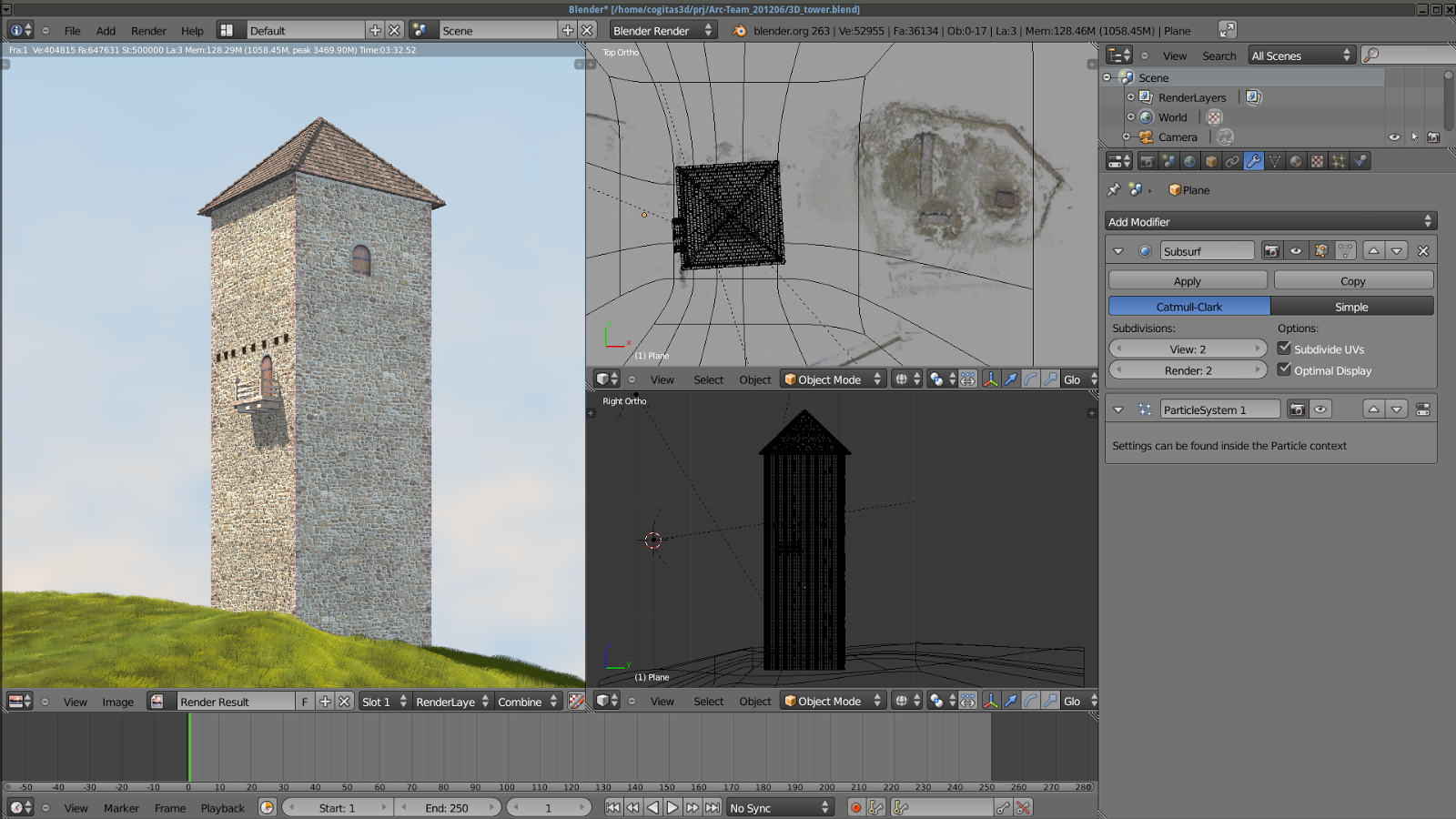Open the Render properties tab (camera icon)
Screen dimensions: 1456x819
1148,161
